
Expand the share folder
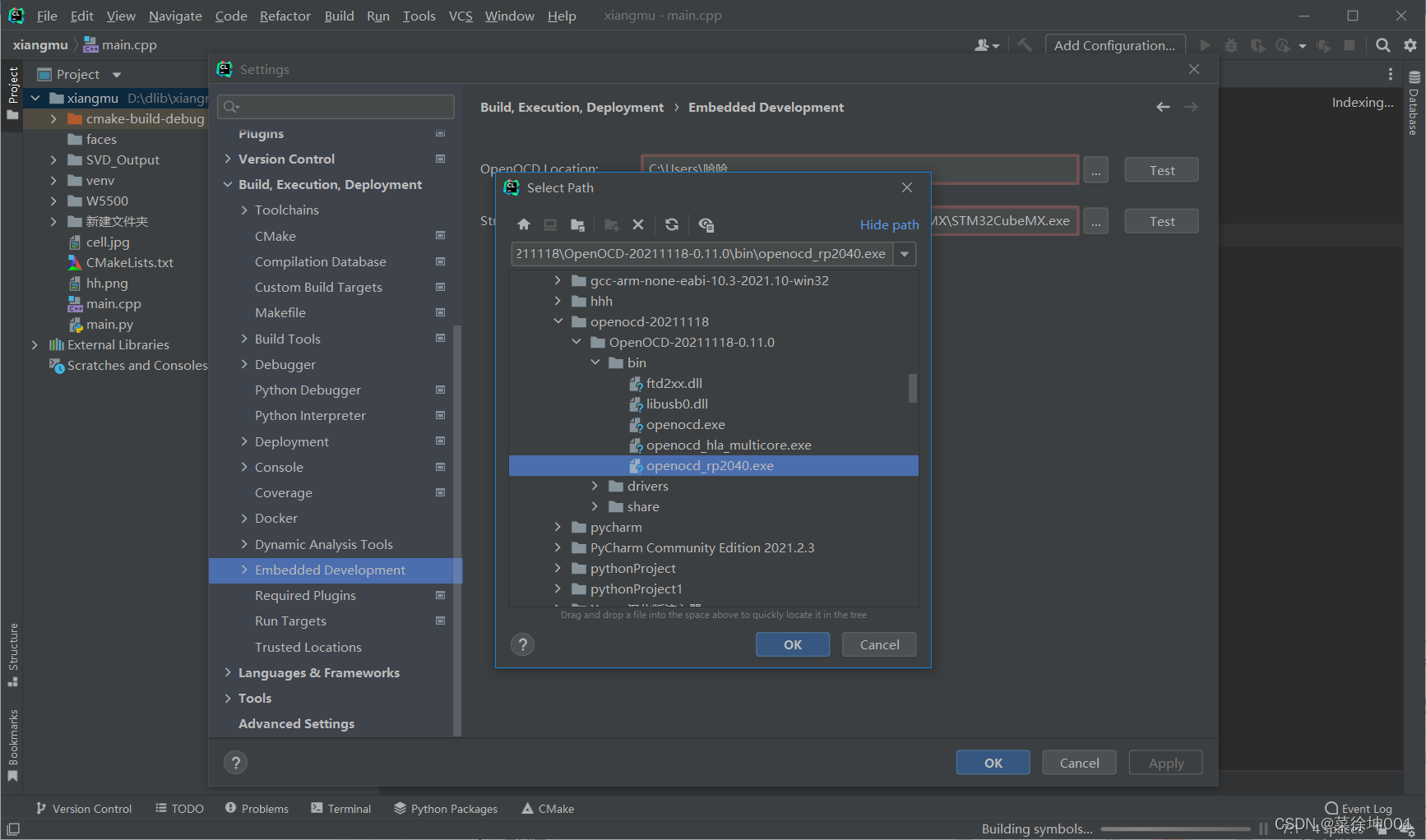pos(595,506)
